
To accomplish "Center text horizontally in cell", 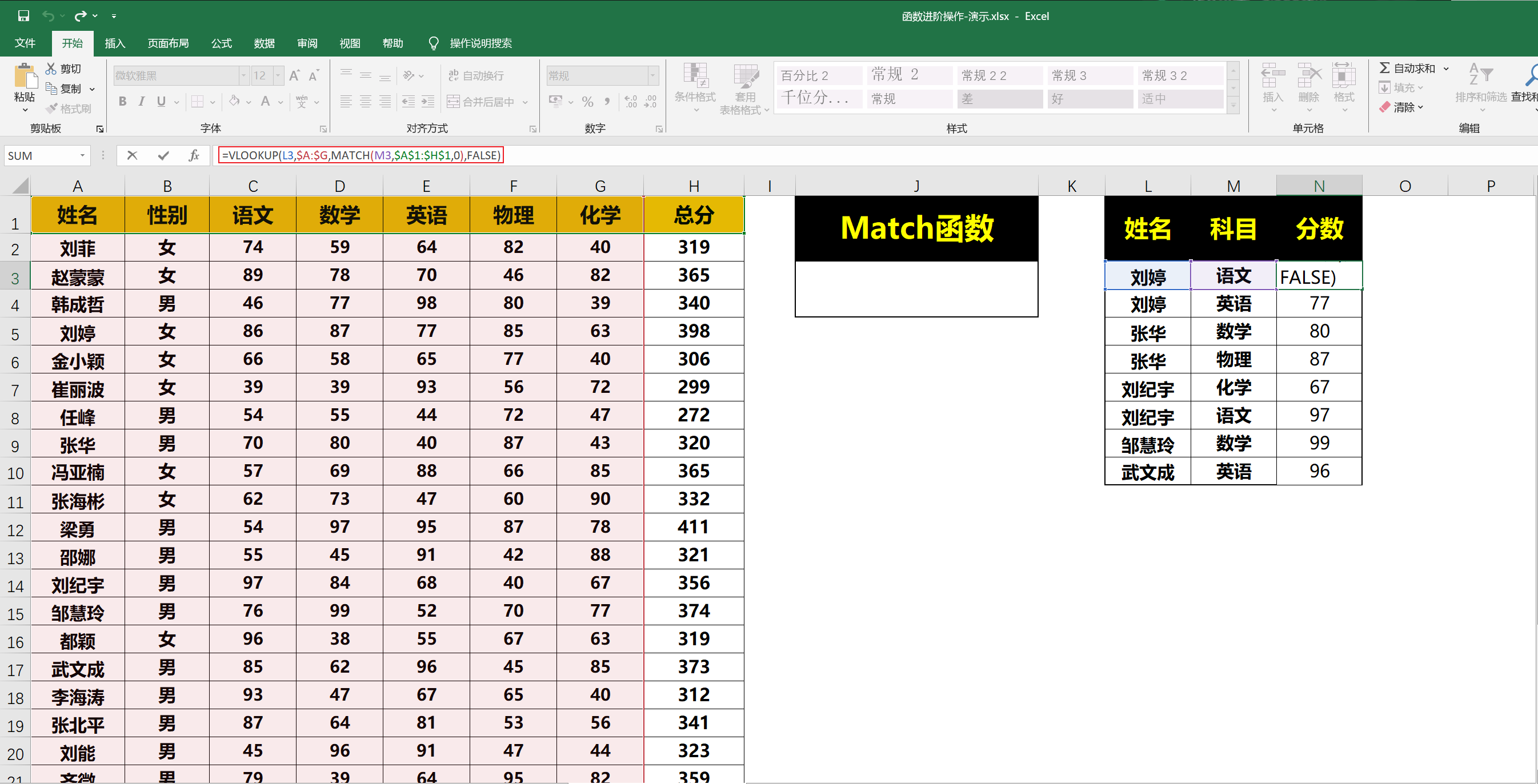I will click(366, 102).
